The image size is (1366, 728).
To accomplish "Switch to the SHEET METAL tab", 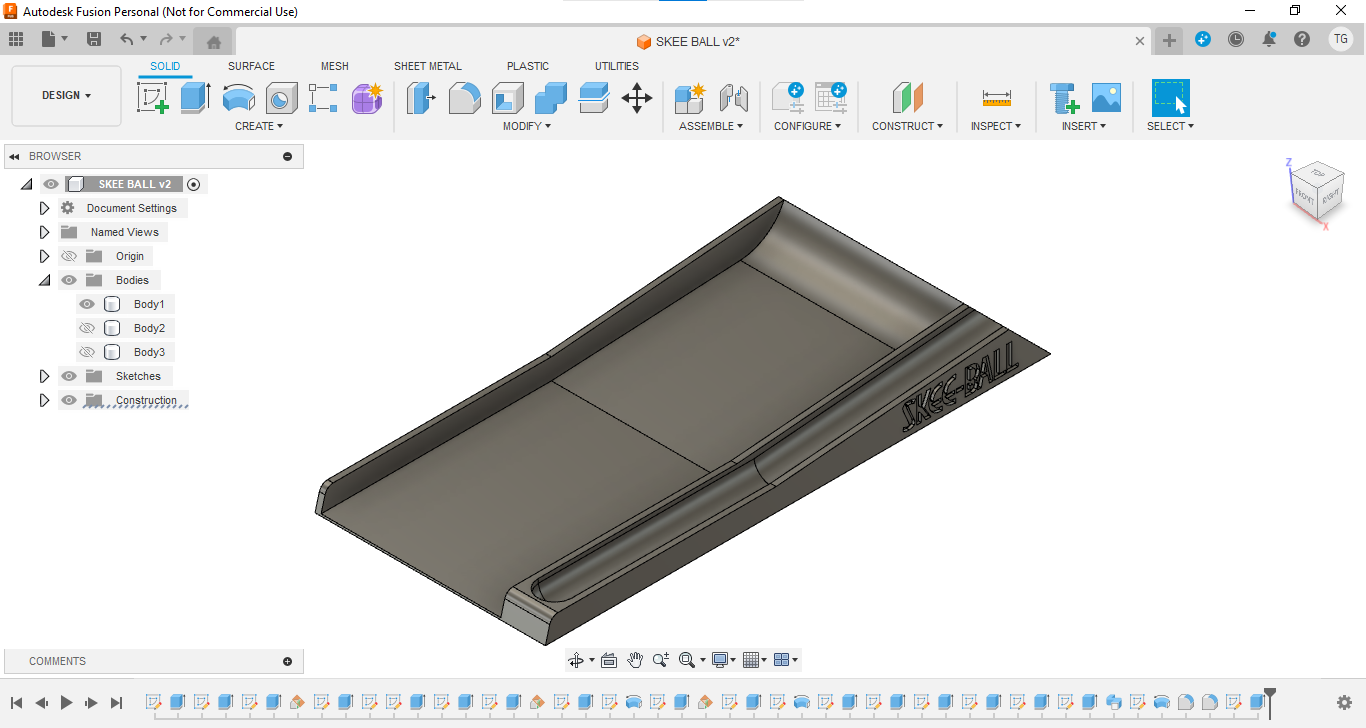I will click(x=428, y=66).
